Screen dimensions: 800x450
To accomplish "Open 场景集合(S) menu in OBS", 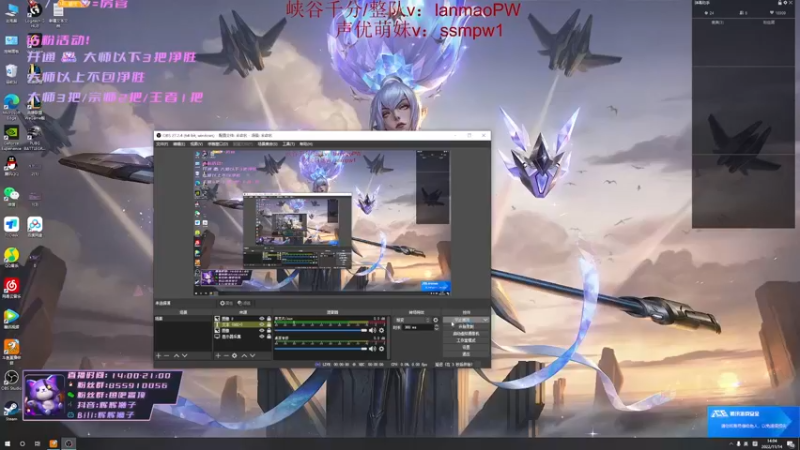I will (x=267, y=144).
